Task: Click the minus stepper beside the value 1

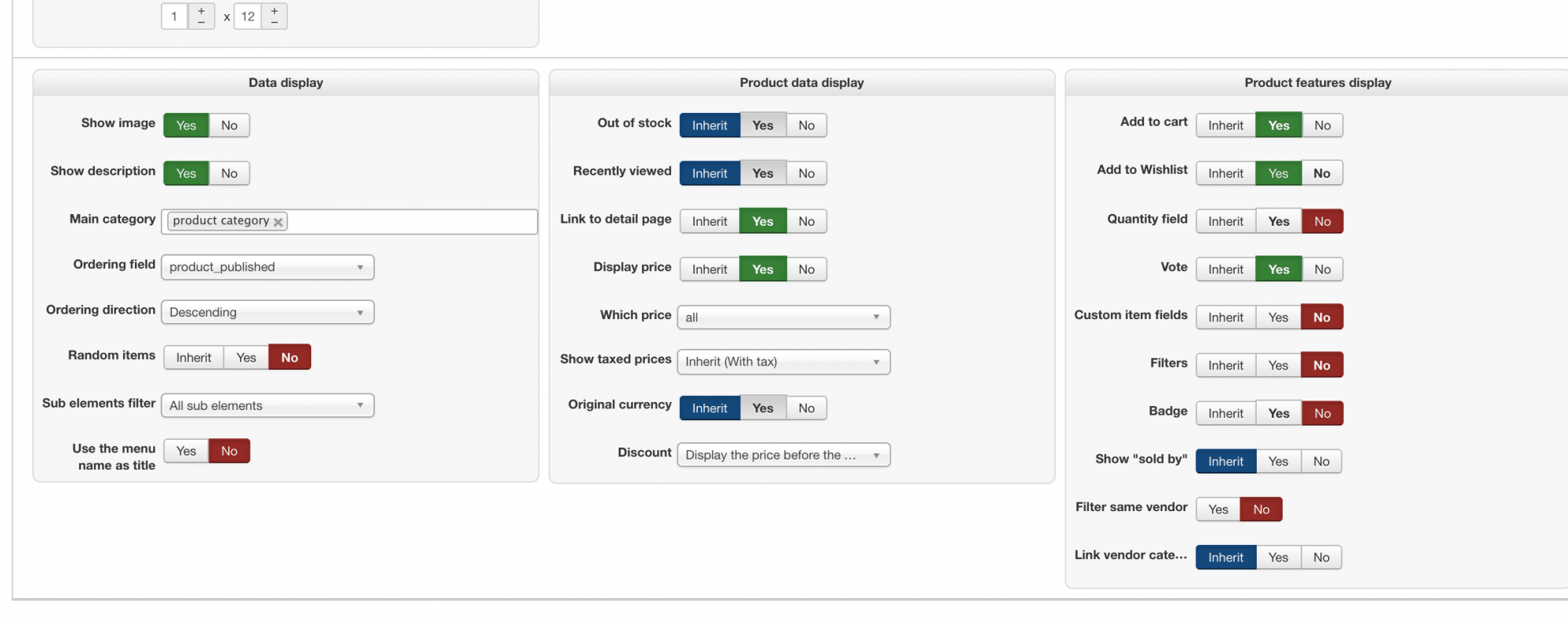Action: click(x=201, y=22)
